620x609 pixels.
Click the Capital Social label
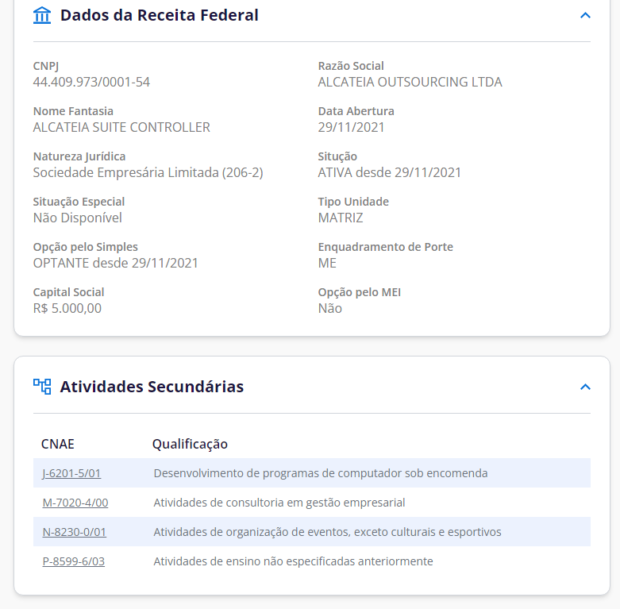(x=69, y=292)
